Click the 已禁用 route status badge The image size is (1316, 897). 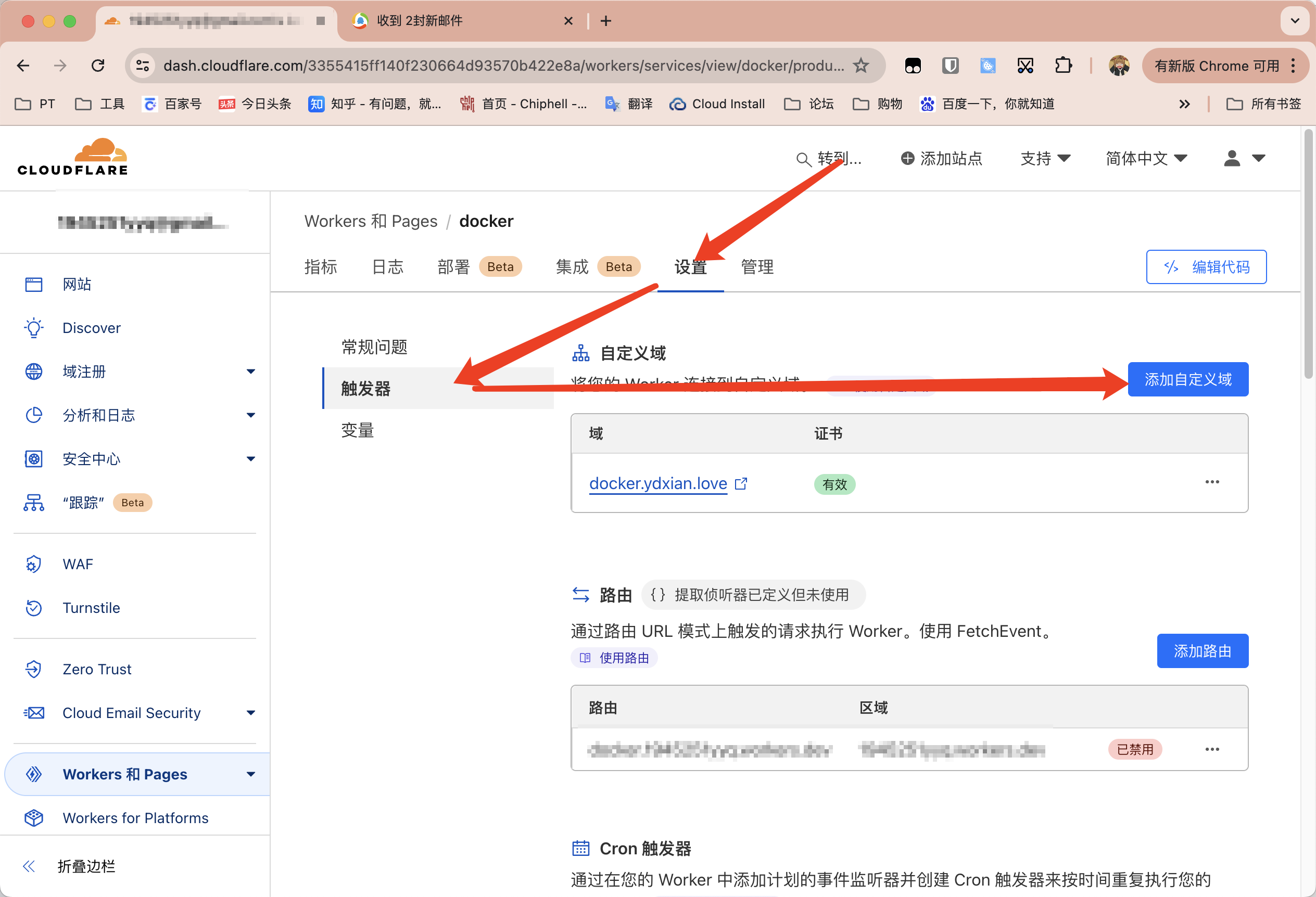(1134, 749)
